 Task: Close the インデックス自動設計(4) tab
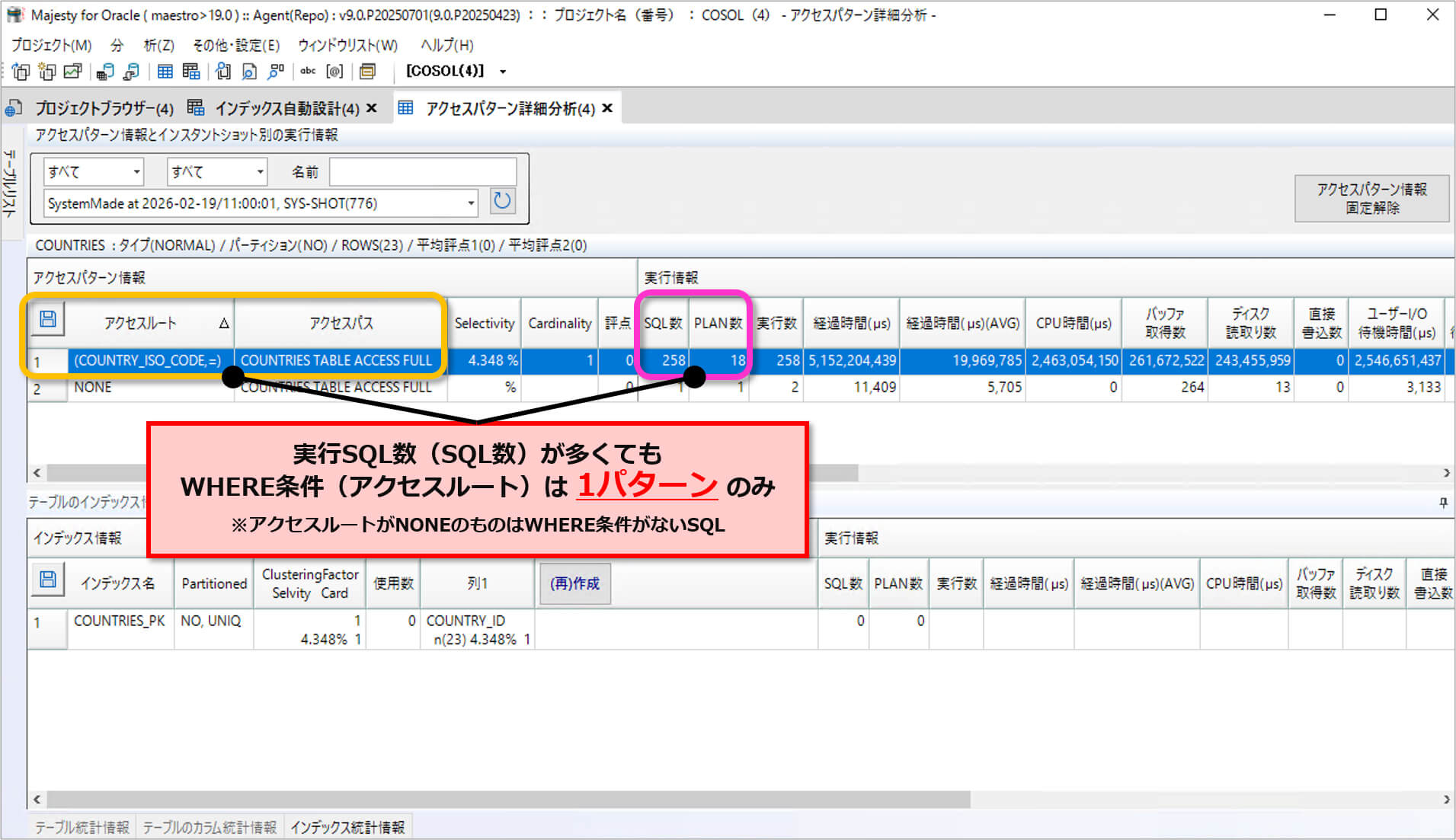click(x=372, y=109)
